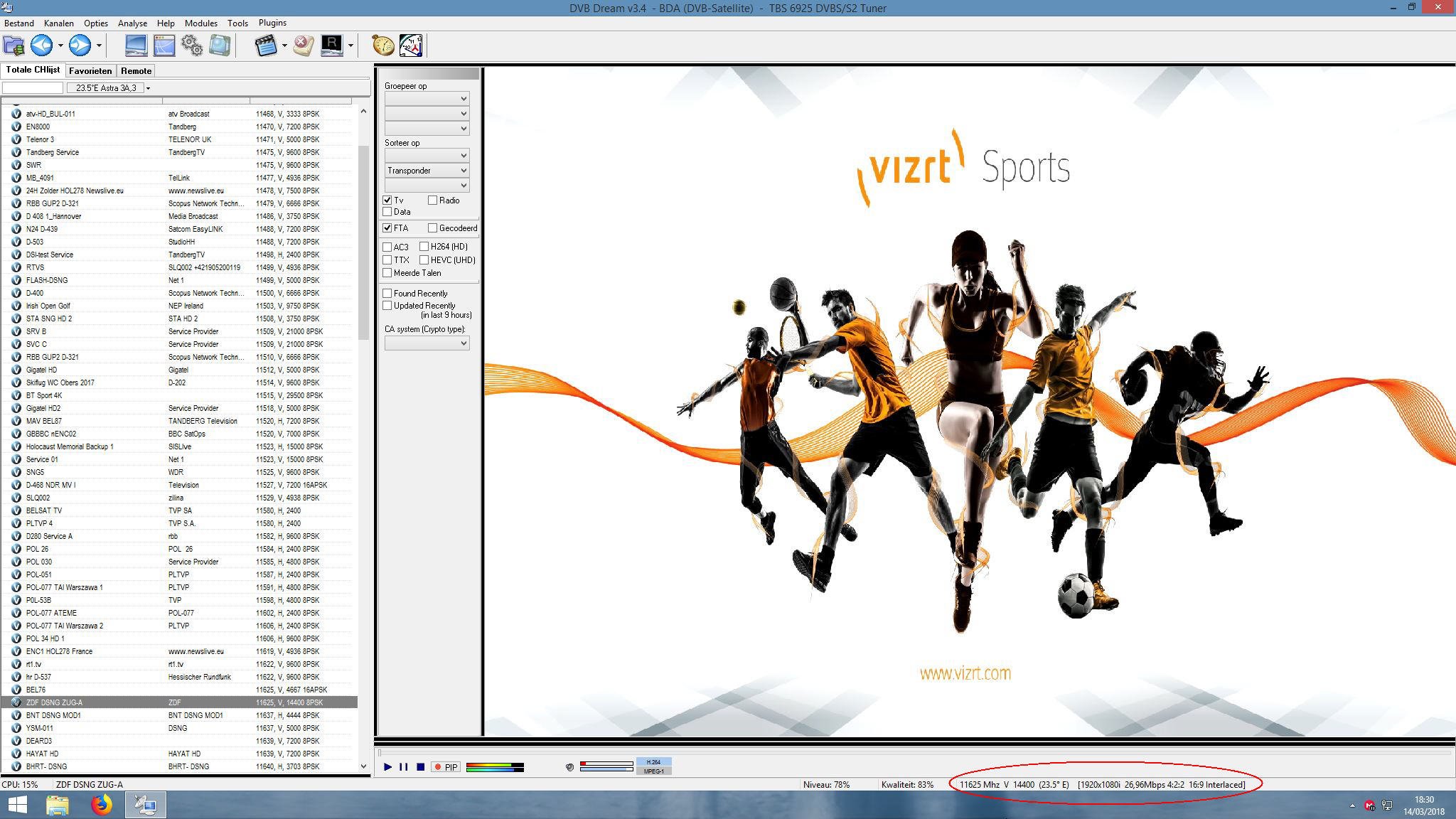Open the Bestand menu

point(19,23)
